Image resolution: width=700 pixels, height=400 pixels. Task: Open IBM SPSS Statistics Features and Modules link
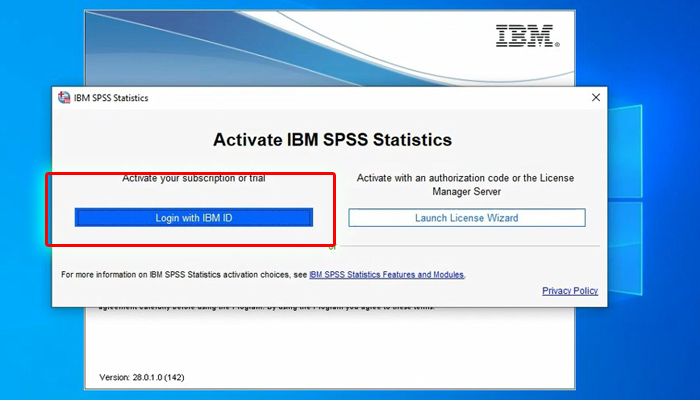tap(387, 275)
